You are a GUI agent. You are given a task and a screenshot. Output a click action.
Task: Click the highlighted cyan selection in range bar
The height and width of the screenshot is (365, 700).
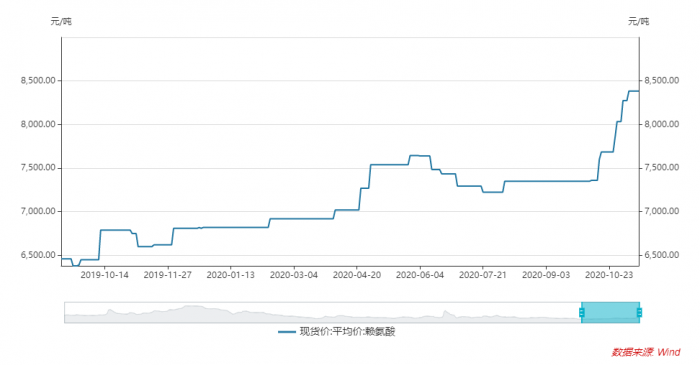pos(610,312)
